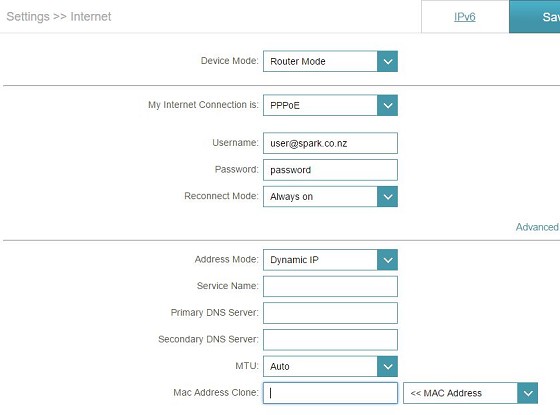Focus the Password field
560x415 pixels.
(x=330, y=170)
